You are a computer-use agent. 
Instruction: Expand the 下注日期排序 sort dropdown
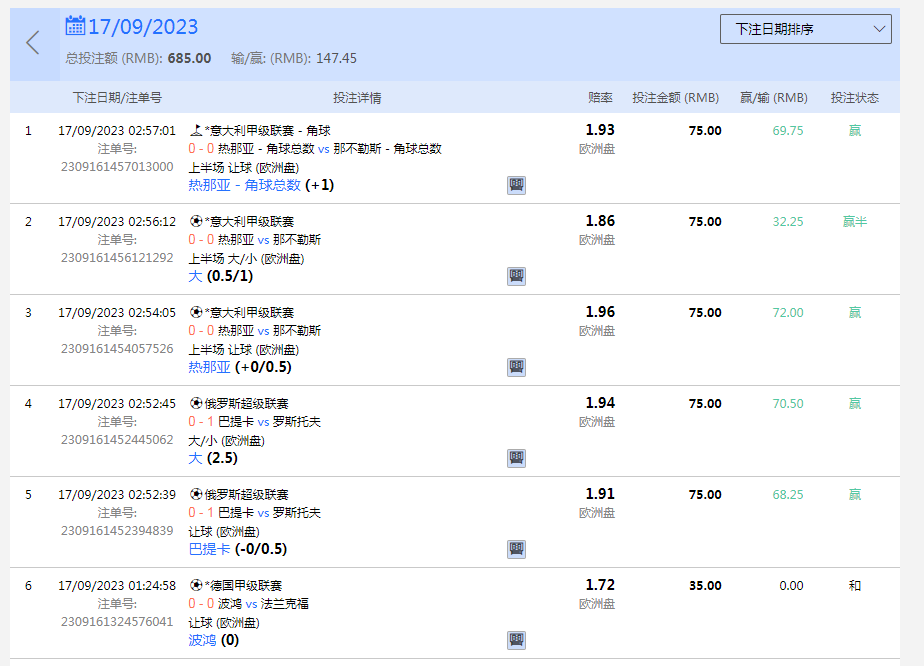(805, 29)
